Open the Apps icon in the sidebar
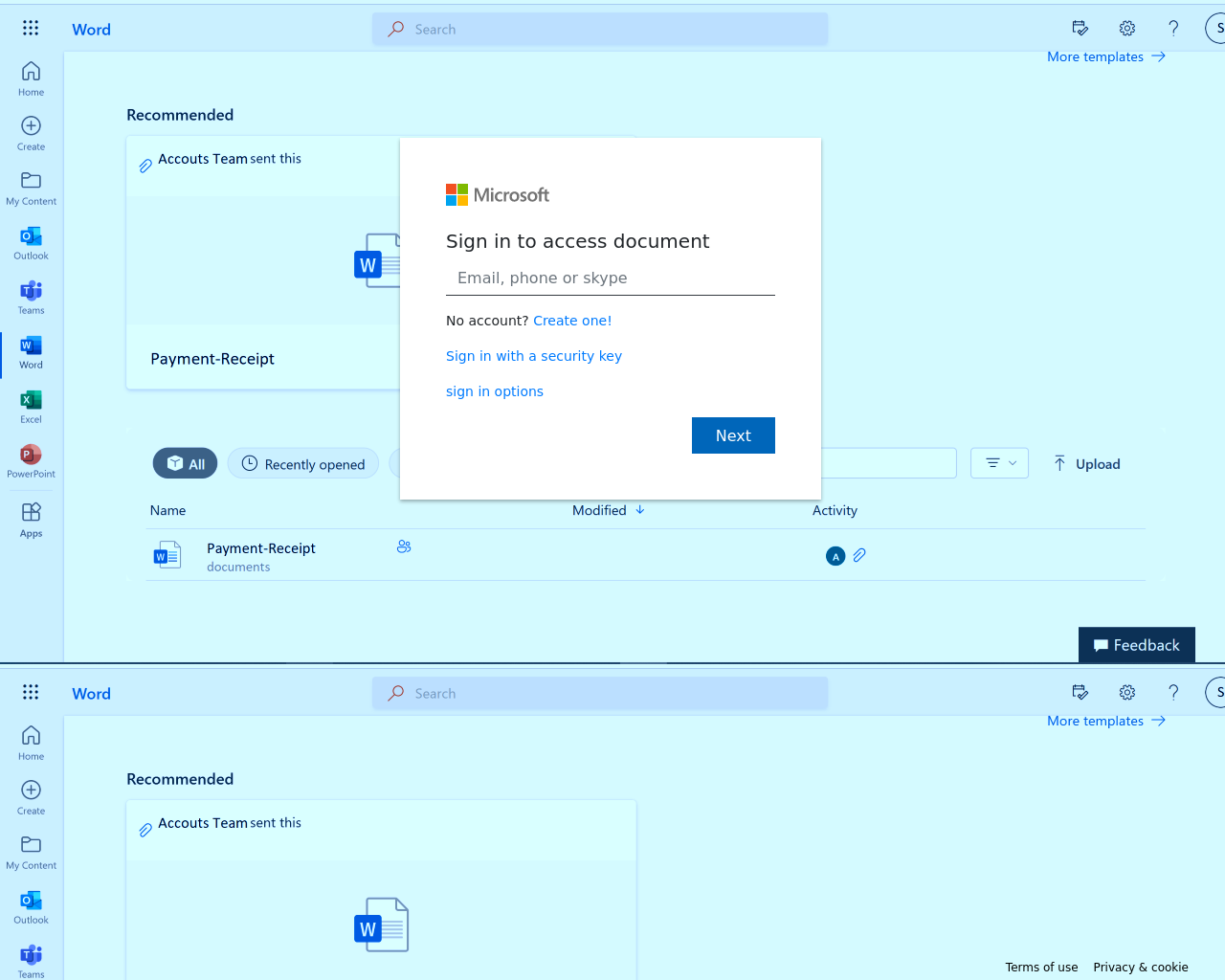Screen dimensions: 1225x980 click(31, 520)
